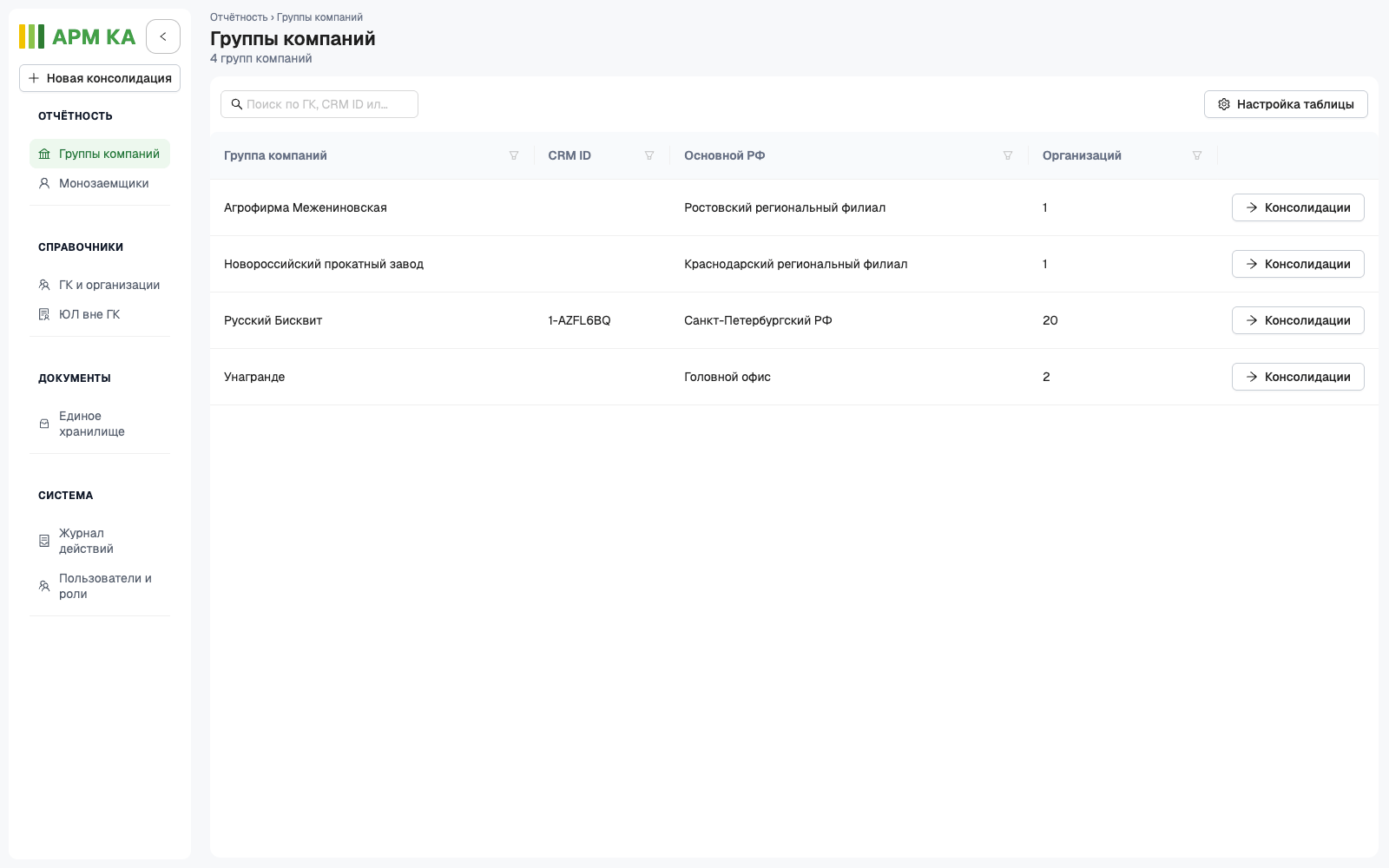
Task: Open filter for Группа компаний column
Action: (x=514, y=155)
